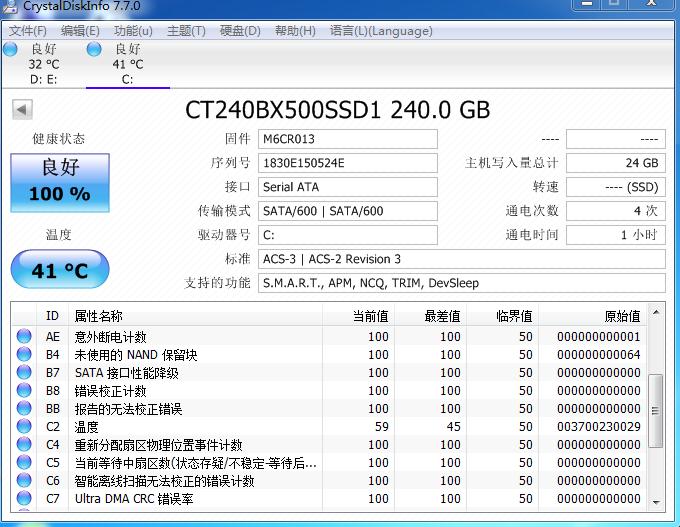Click the scrollbar down arrow of attribute list
The image size is (680, 527).
pyautogui.click(x=656, y=502)
